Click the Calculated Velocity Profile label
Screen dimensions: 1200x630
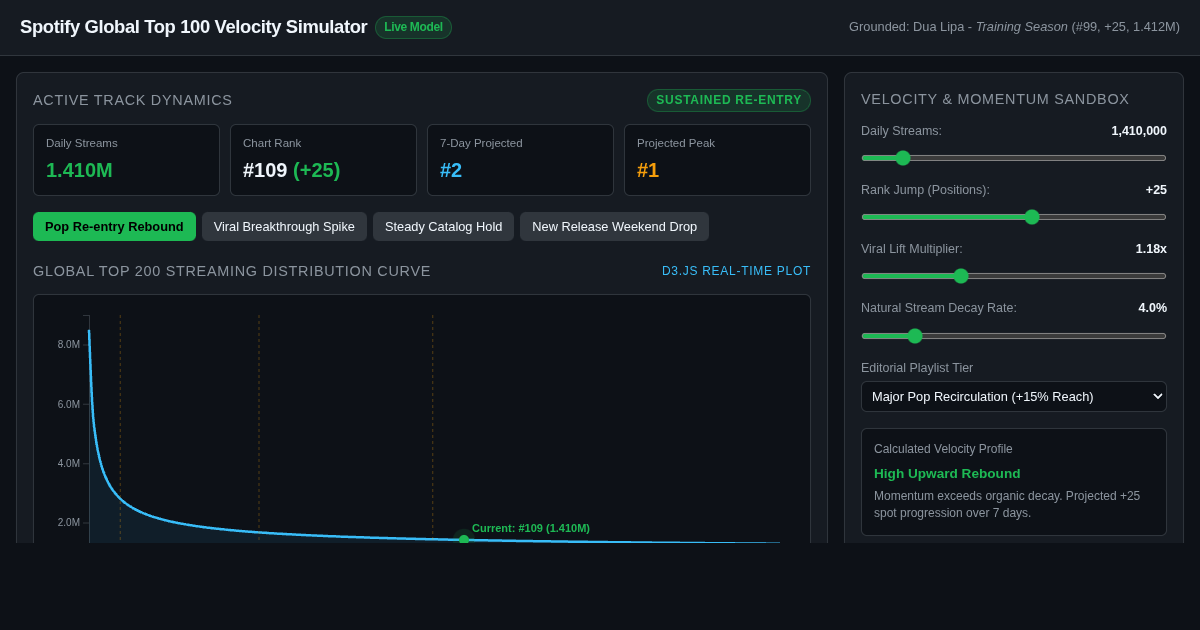point(943,449)
